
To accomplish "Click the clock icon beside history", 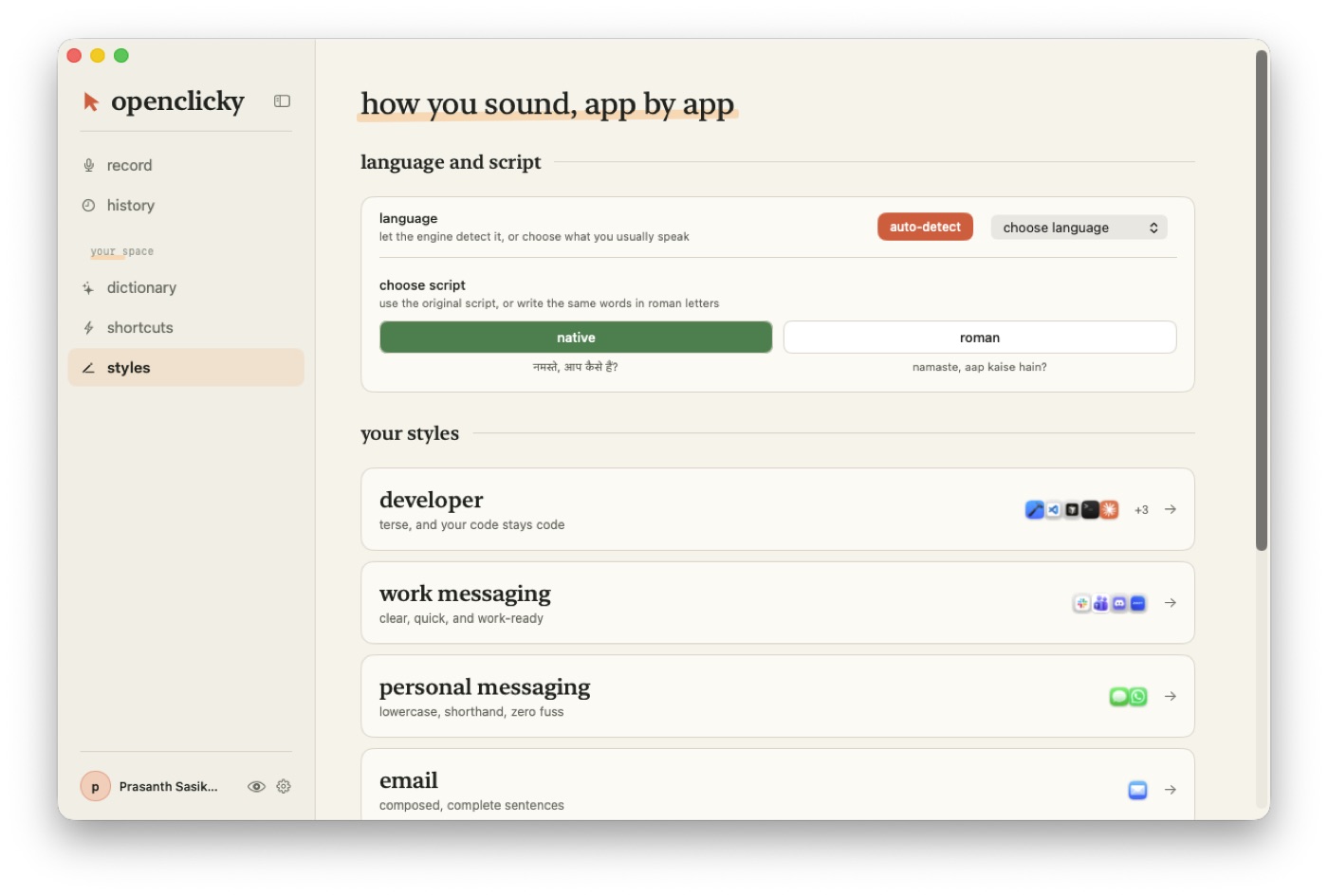I will (88, 205).
